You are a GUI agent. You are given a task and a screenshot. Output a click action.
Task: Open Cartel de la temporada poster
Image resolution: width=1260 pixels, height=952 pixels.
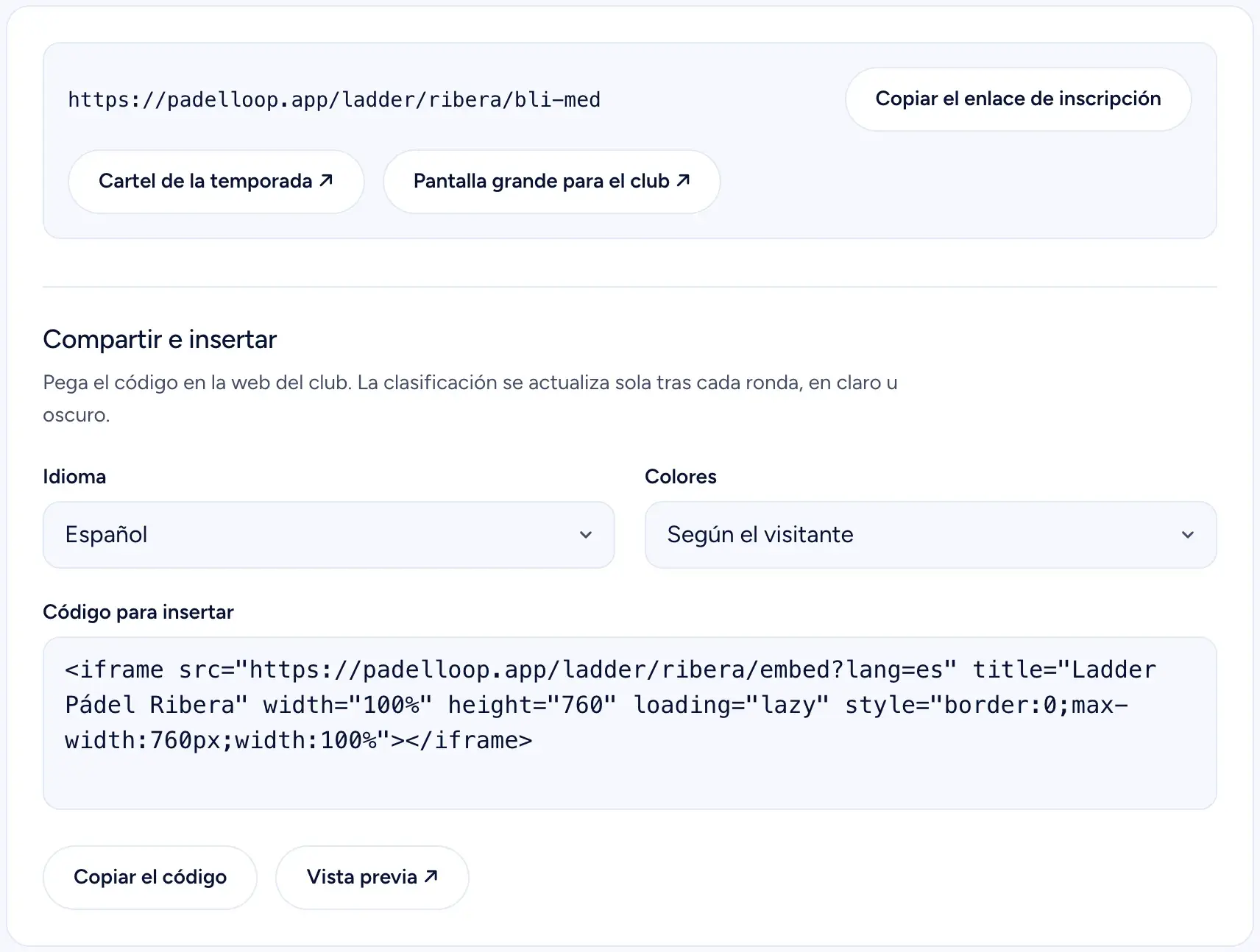[x=216, y=182]
